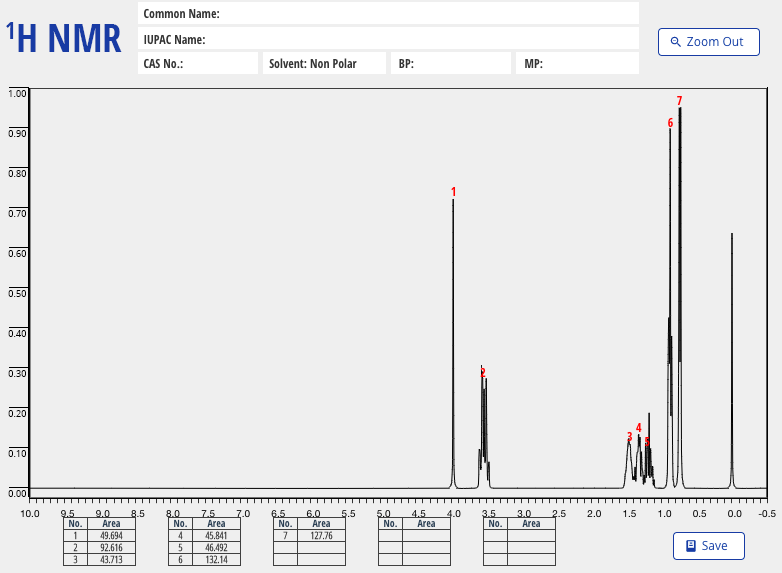Click the Common Name field
The image size is (782, 573).
(388, 13)
